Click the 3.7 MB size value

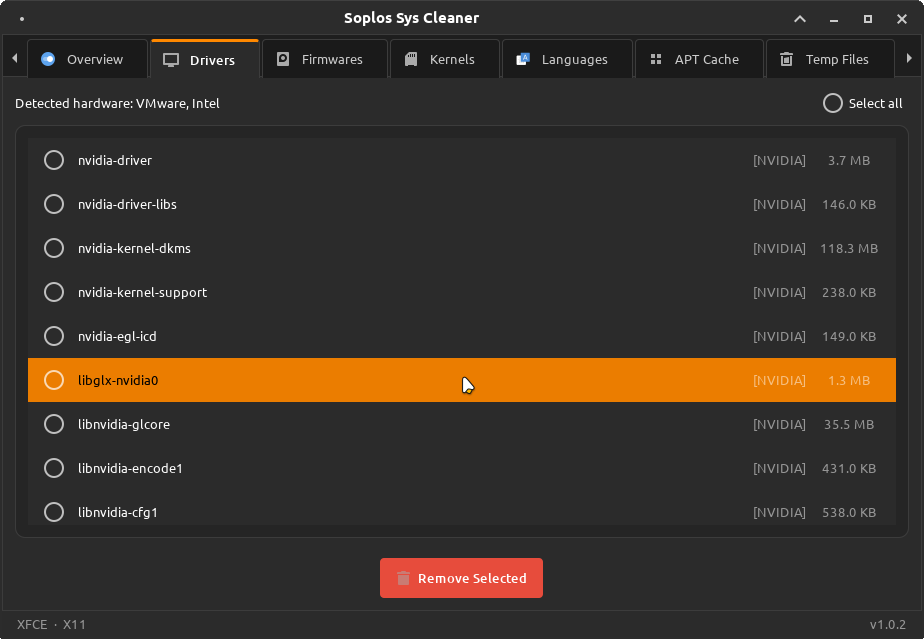click(849, 160)
